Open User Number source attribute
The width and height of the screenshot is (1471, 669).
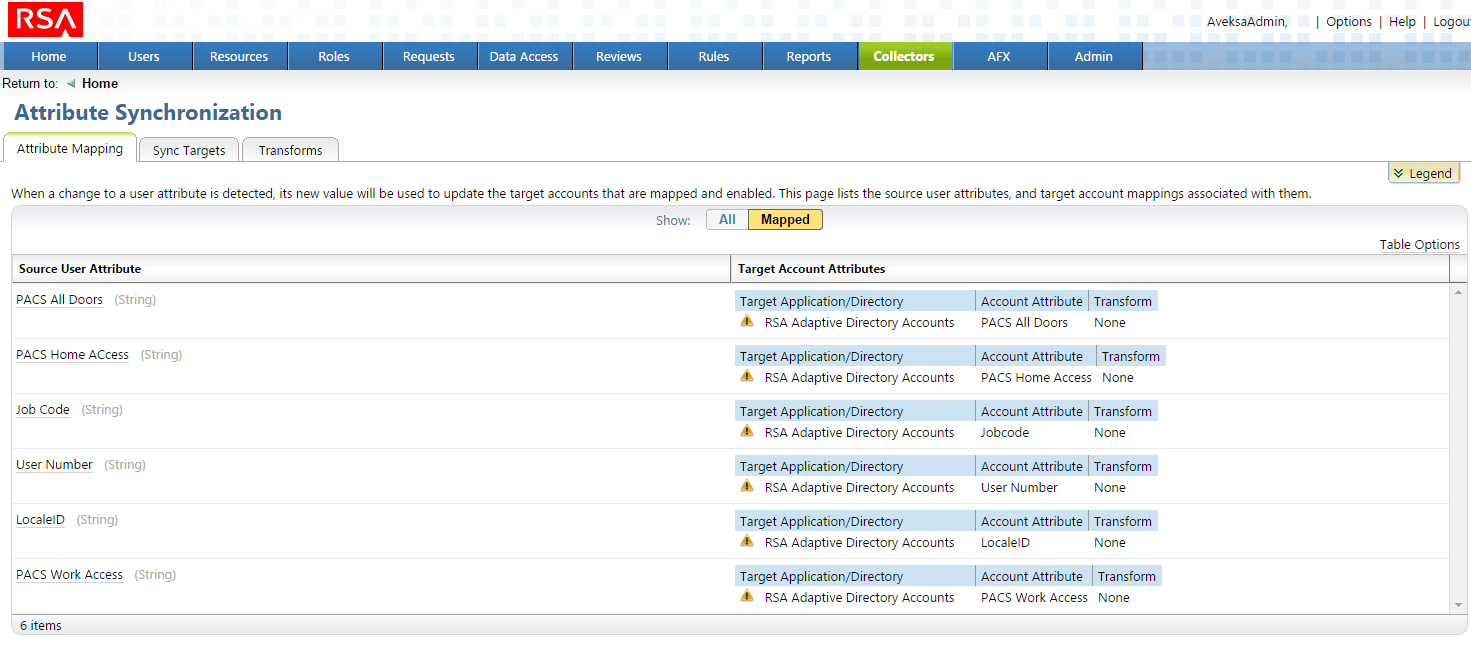(54, 465)
